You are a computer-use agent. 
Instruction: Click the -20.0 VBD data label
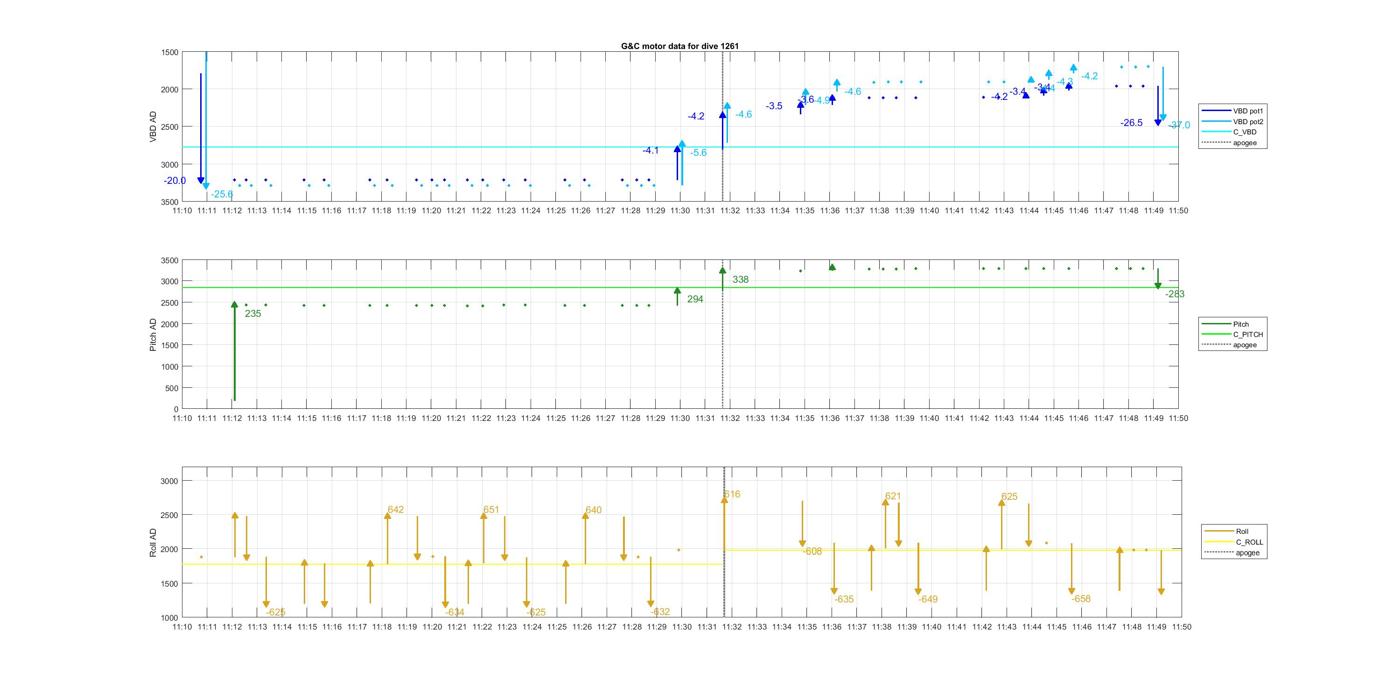click(175, 181)
